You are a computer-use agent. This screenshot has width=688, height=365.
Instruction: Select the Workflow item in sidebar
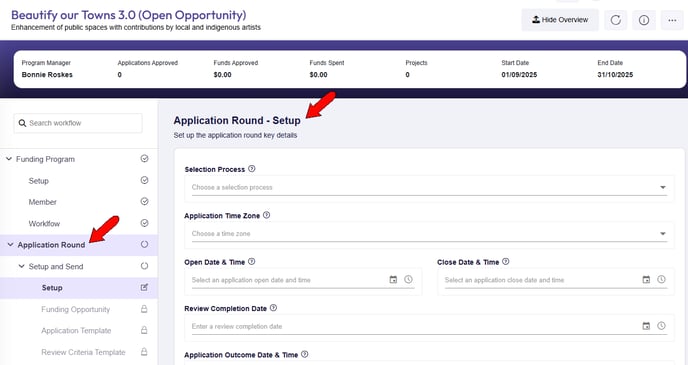(44, 224)
